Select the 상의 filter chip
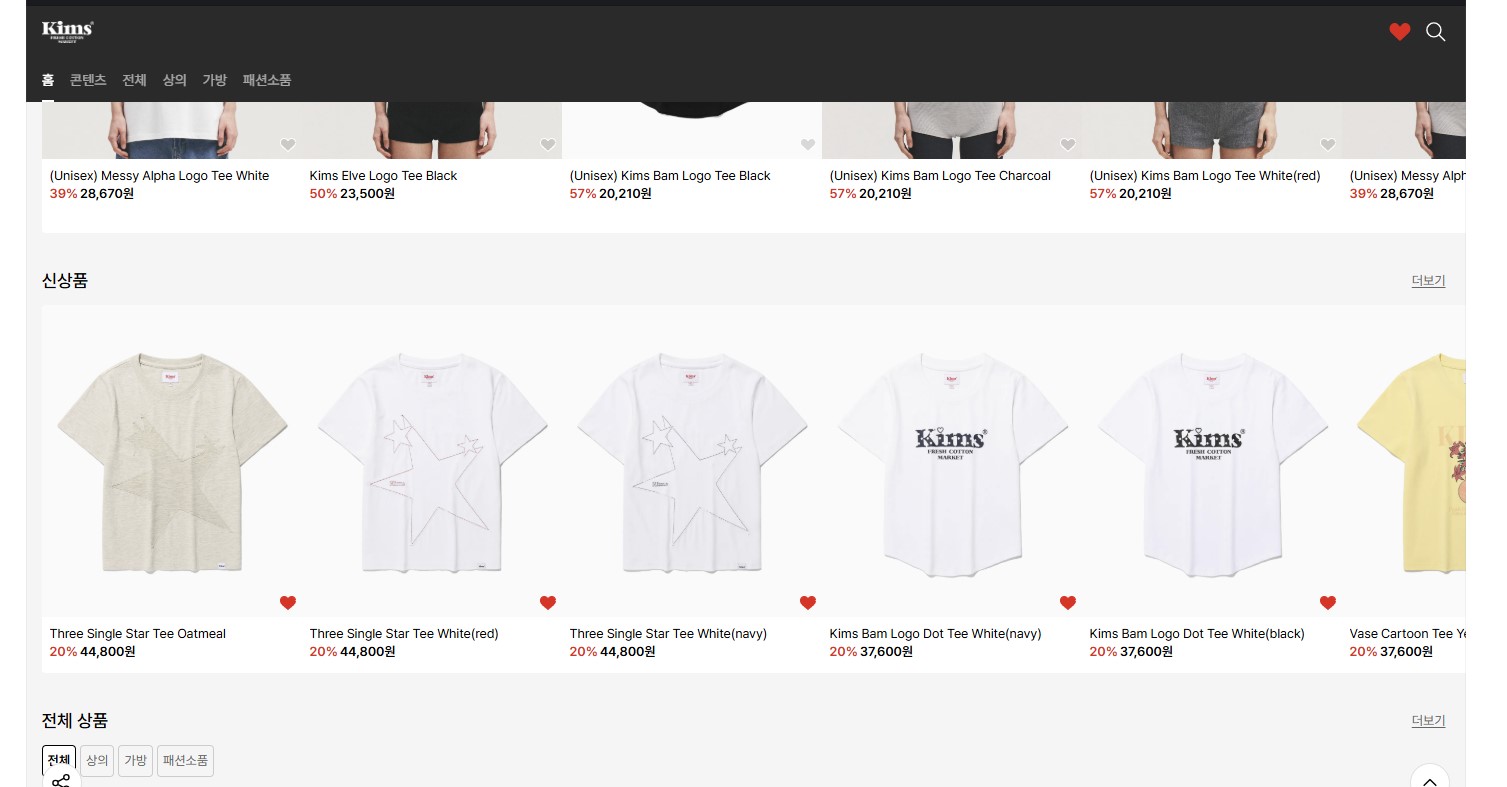This screenshot has height=787, width=1507. point(97,760)
